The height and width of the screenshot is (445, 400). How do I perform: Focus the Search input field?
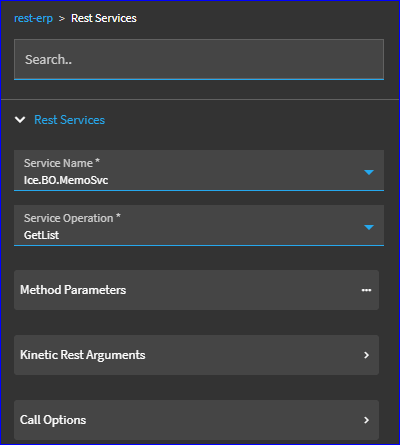(199, 60)
